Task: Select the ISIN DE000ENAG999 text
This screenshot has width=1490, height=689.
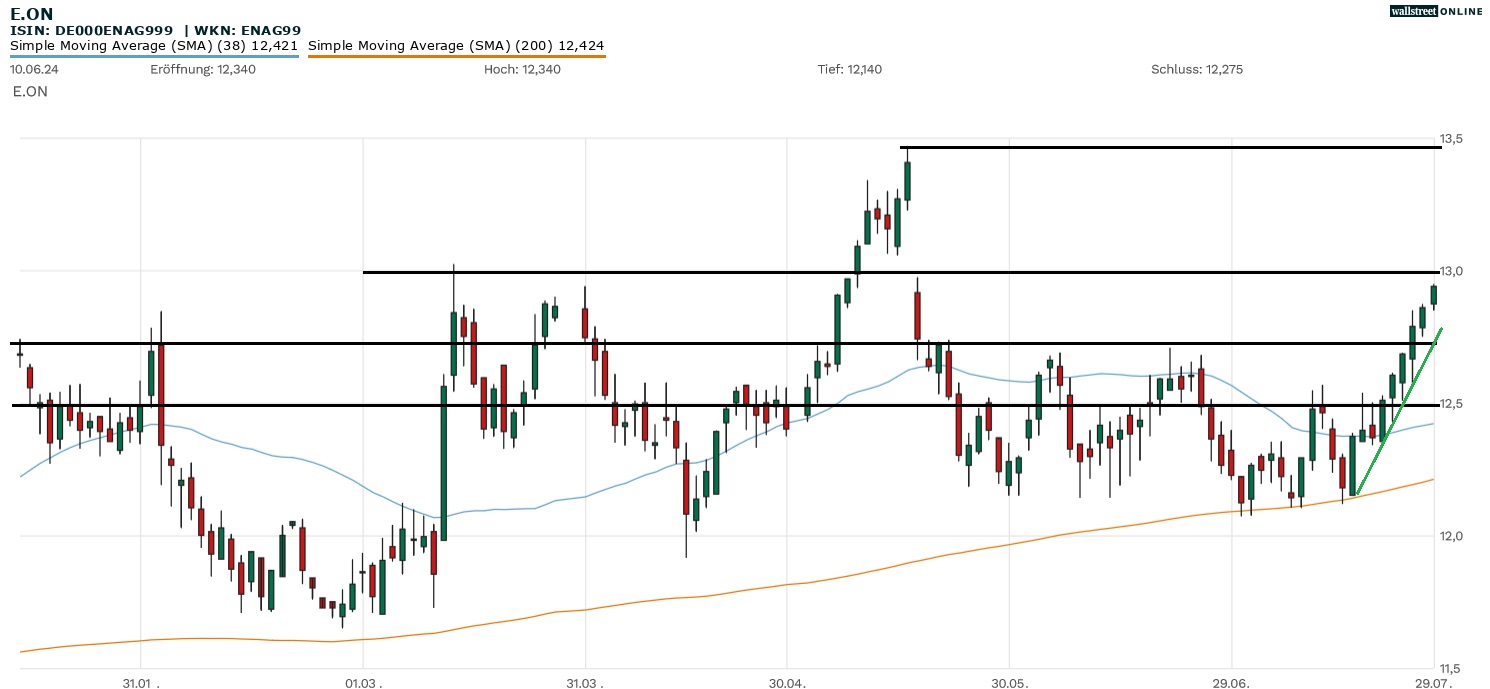Action: tap(92, 31)
